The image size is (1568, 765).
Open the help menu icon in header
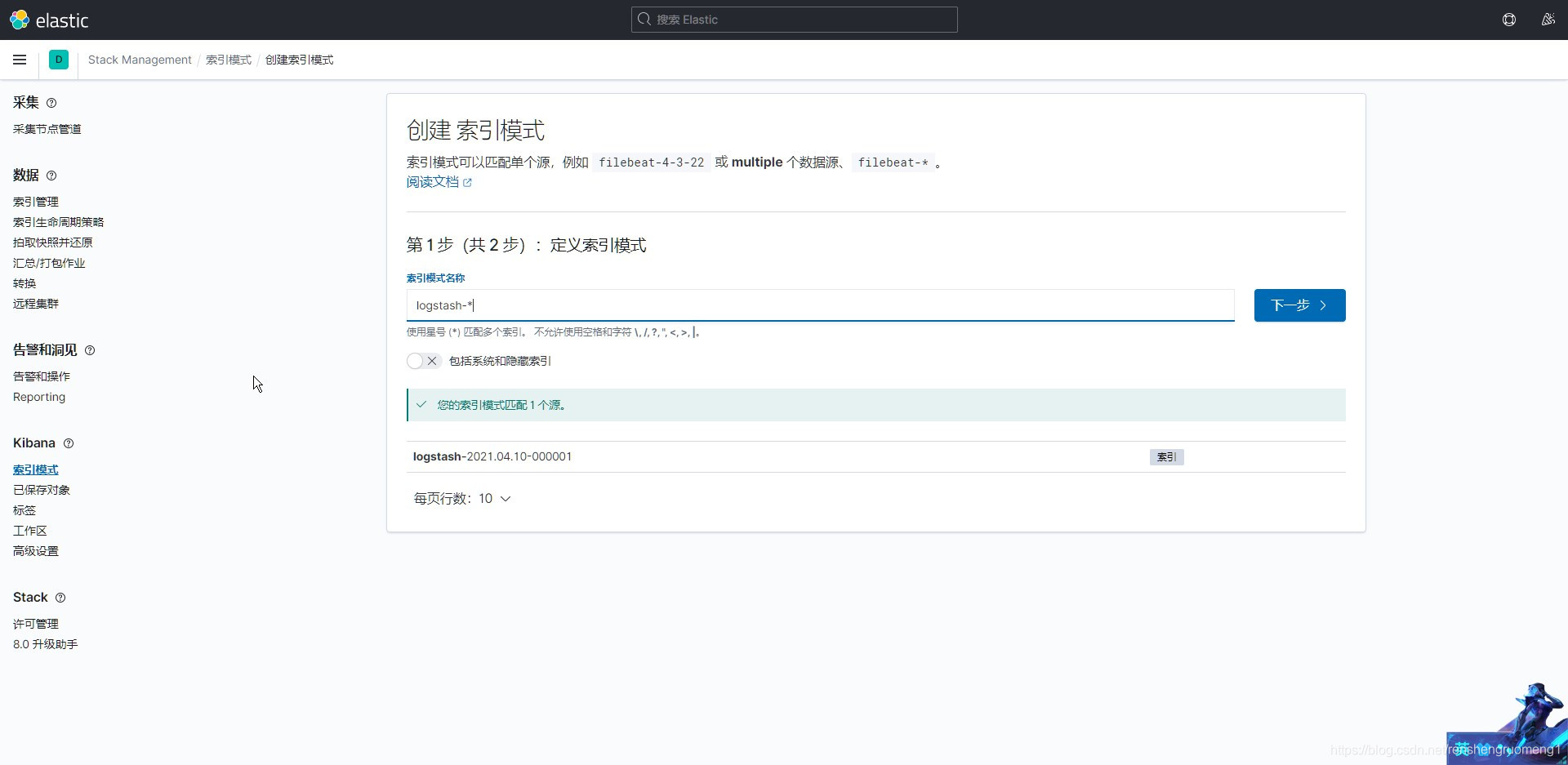coord(1509,20)
